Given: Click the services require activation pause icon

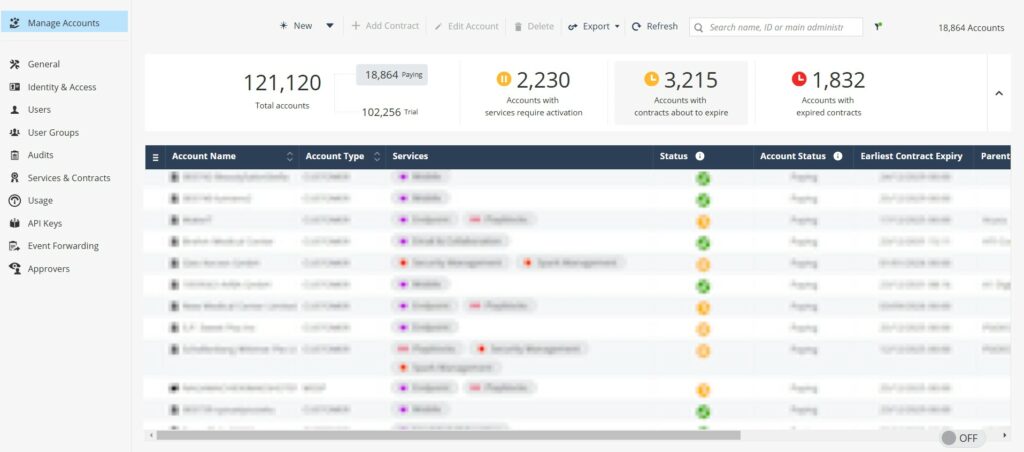Looking at the screenshot, I should point(504,79).
